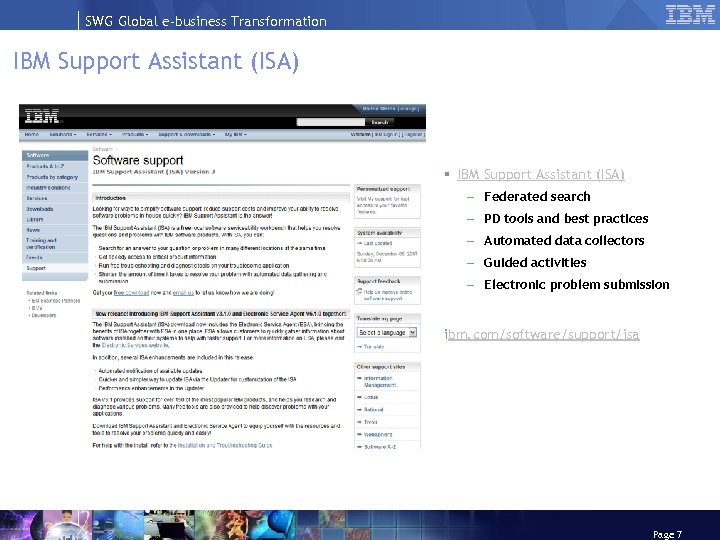The width and height of the screenshot is (720, 540).
Task: Click the ISVs related link
Action: [37, 308]
